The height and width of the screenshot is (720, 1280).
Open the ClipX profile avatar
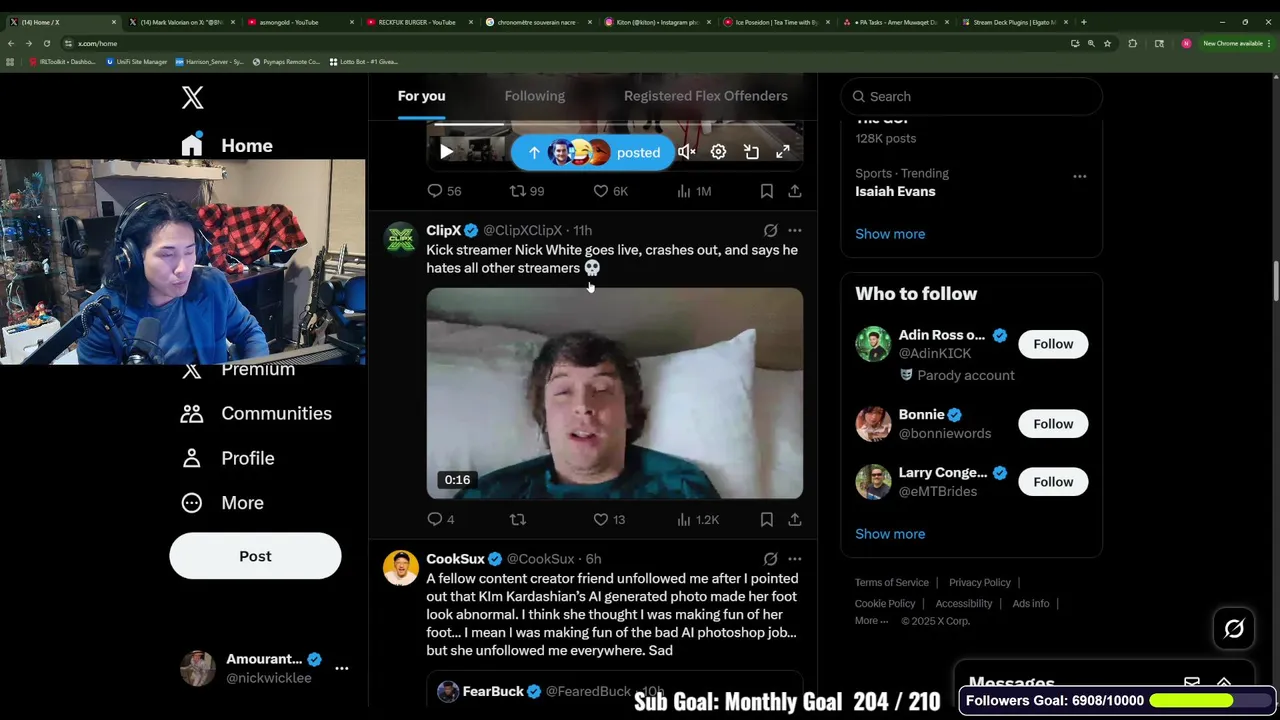tap(401, 240)
